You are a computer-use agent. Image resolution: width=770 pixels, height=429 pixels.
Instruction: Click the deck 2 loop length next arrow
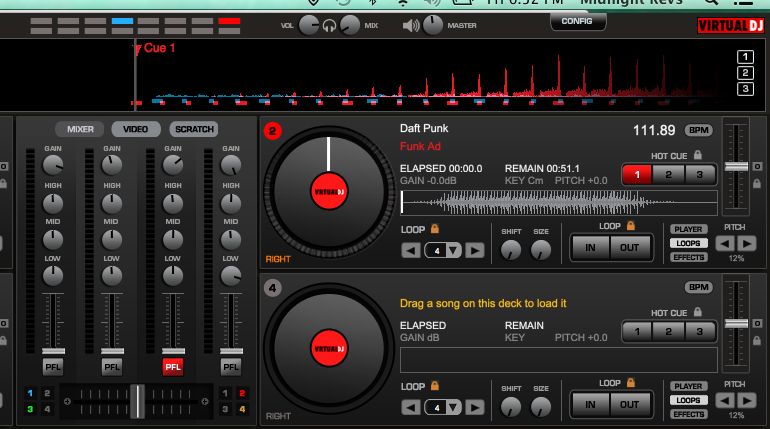click(474, 250)
